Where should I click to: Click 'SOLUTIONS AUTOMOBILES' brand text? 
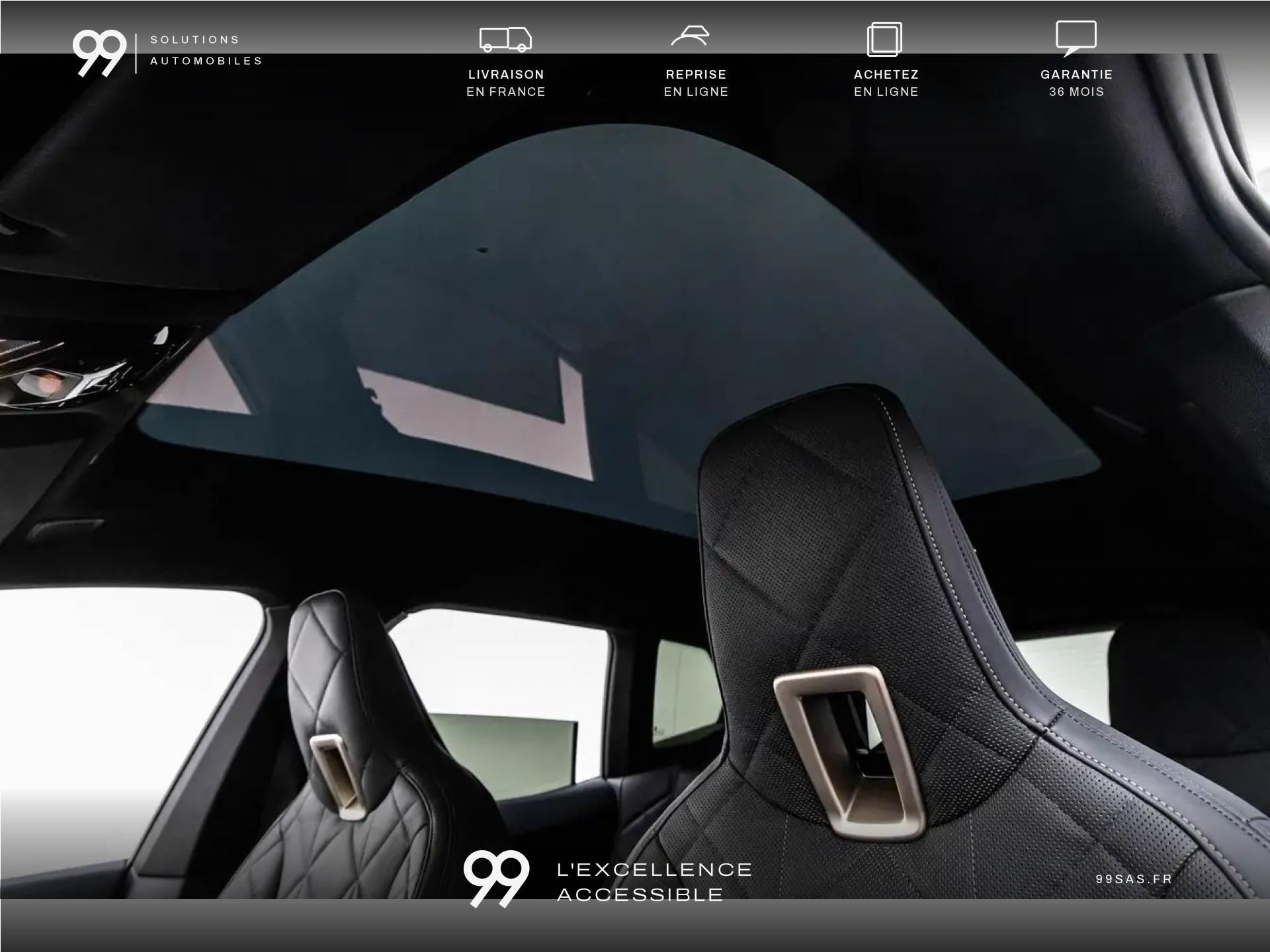[x=206, y=50]
